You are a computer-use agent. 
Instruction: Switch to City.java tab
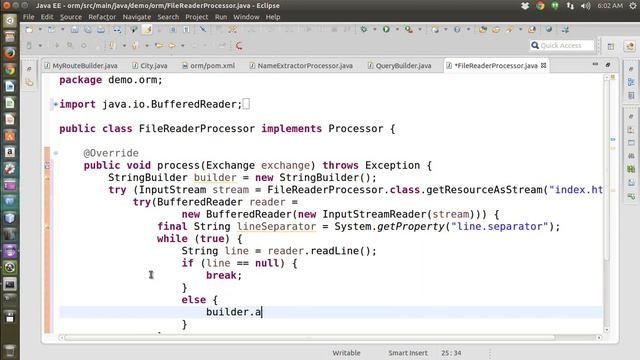(x=149, y=66)
